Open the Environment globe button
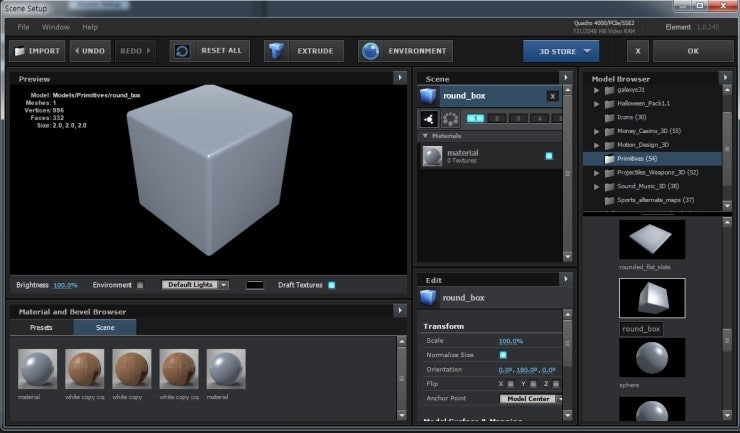The width and height of the screenshot is (740, 433). [405, 51]
